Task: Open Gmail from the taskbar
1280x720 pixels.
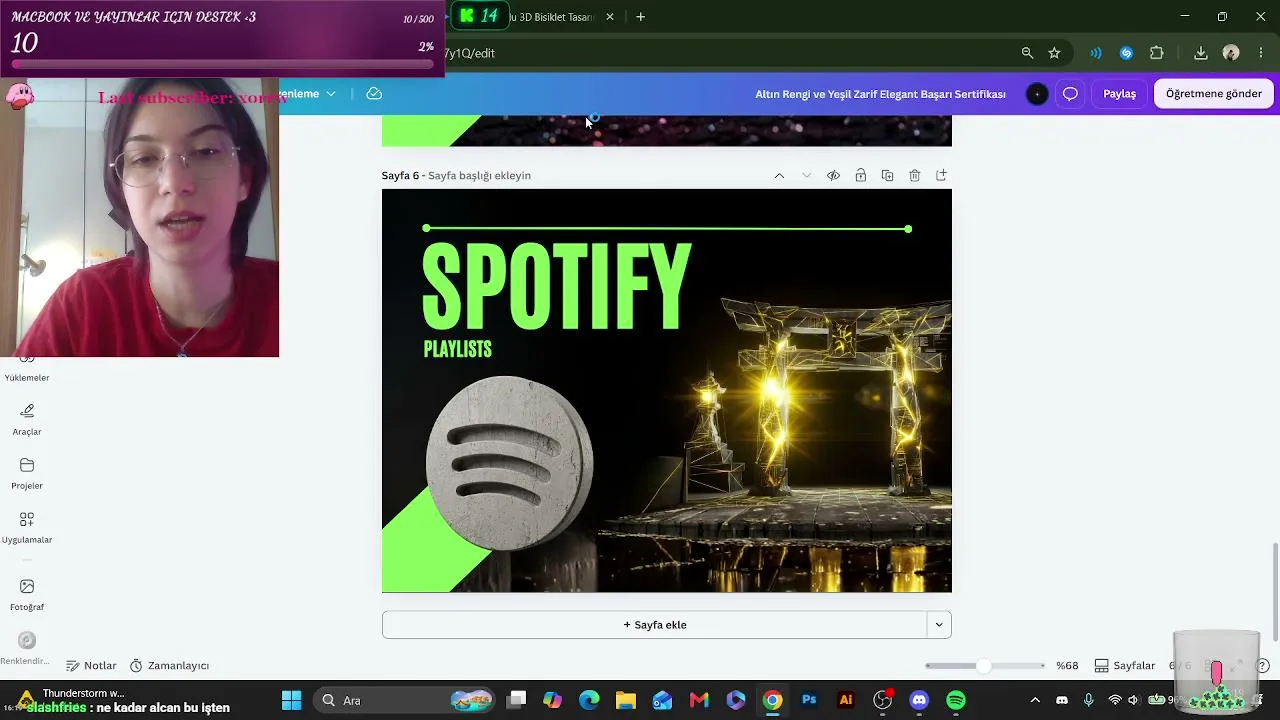Action: pos(699,700)
